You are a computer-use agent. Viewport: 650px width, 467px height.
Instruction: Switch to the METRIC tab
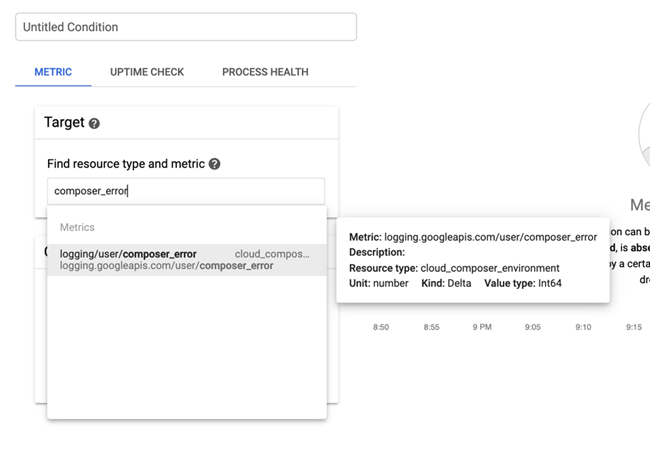coord(53,72)
